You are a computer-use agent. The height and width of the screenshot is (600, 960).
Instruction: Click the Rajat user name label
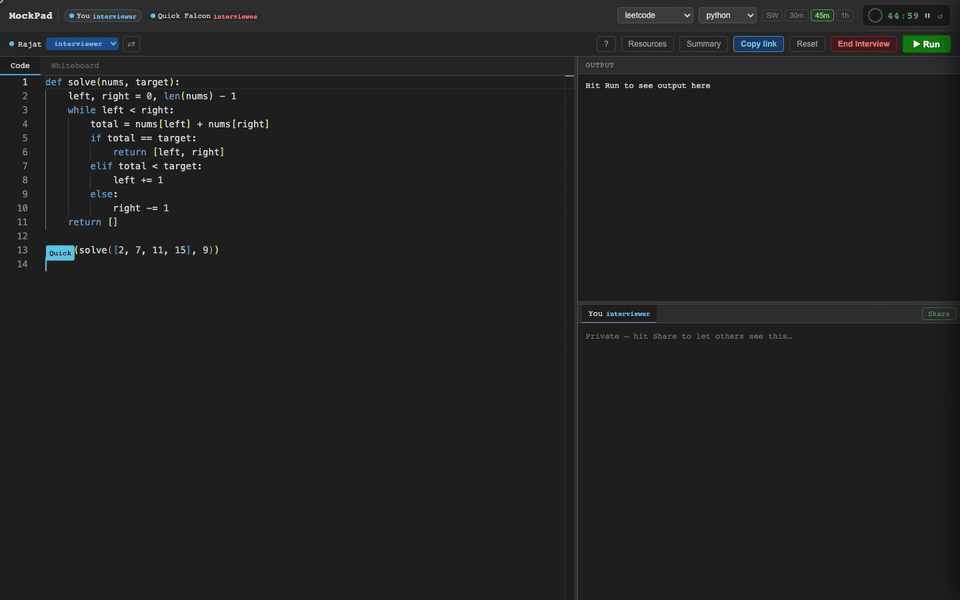(29, 44)
